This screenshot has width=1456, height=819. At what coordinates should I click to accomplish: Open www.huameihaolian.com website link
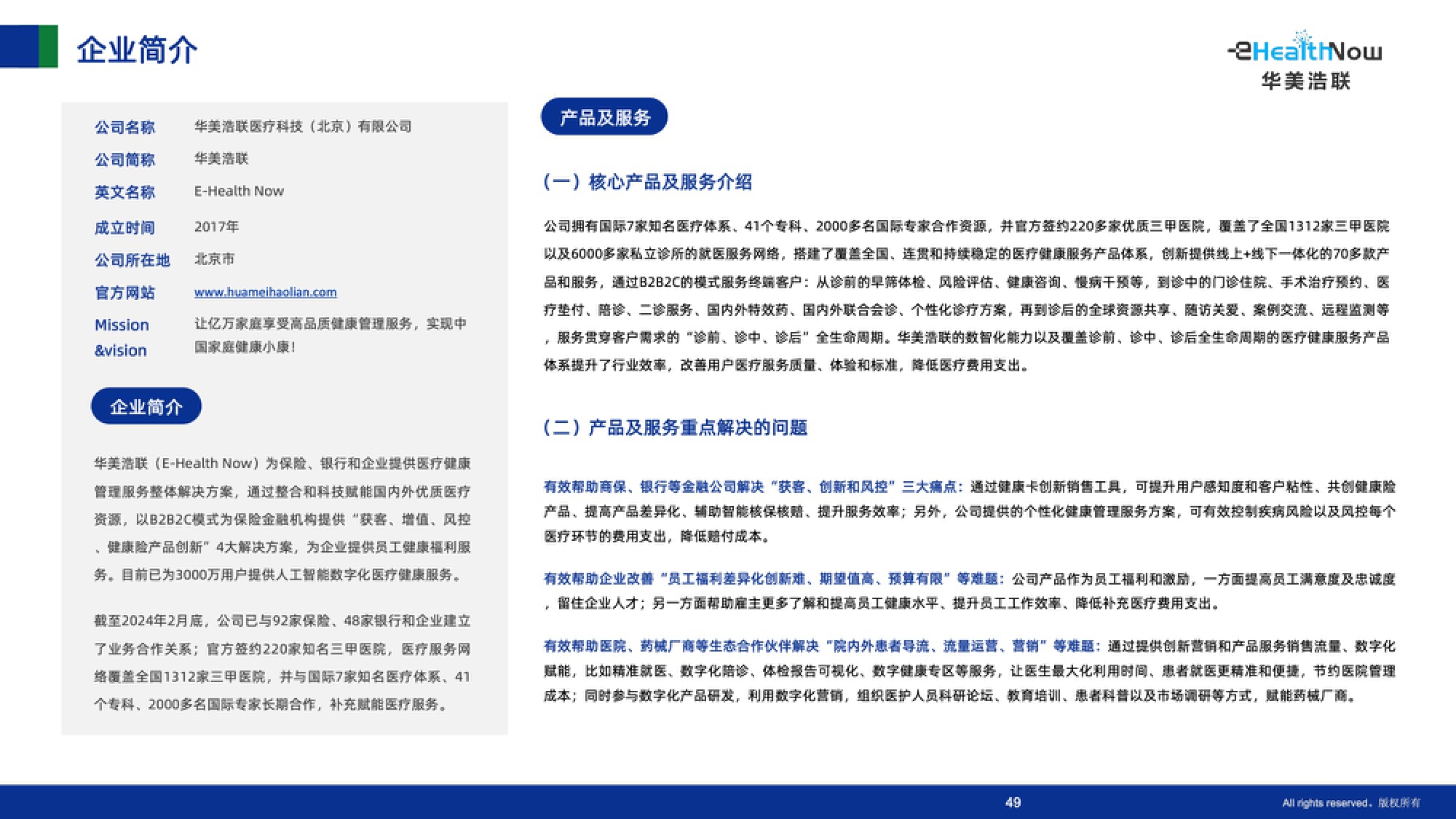[x=265, y=292]
